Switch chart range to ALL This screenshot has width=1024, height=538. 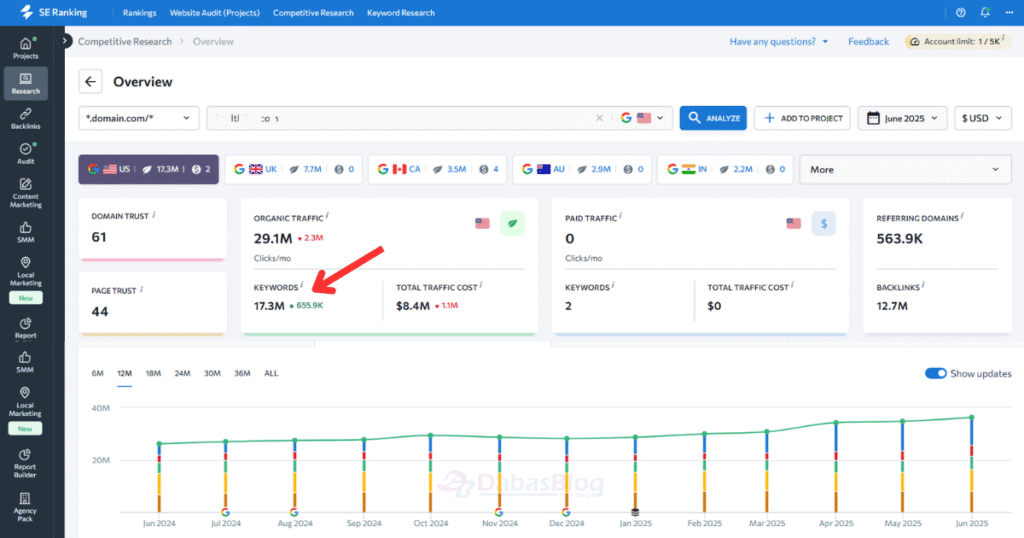point(271,373)
